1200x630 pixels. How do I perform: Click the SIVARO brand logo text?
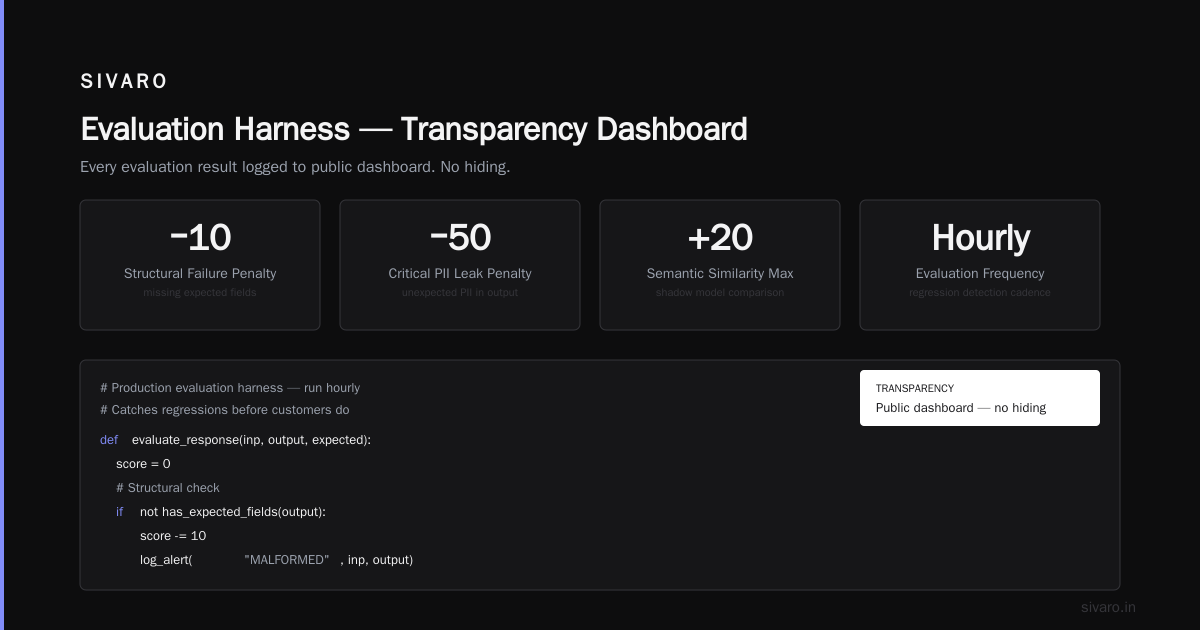(x=124, y=82)
